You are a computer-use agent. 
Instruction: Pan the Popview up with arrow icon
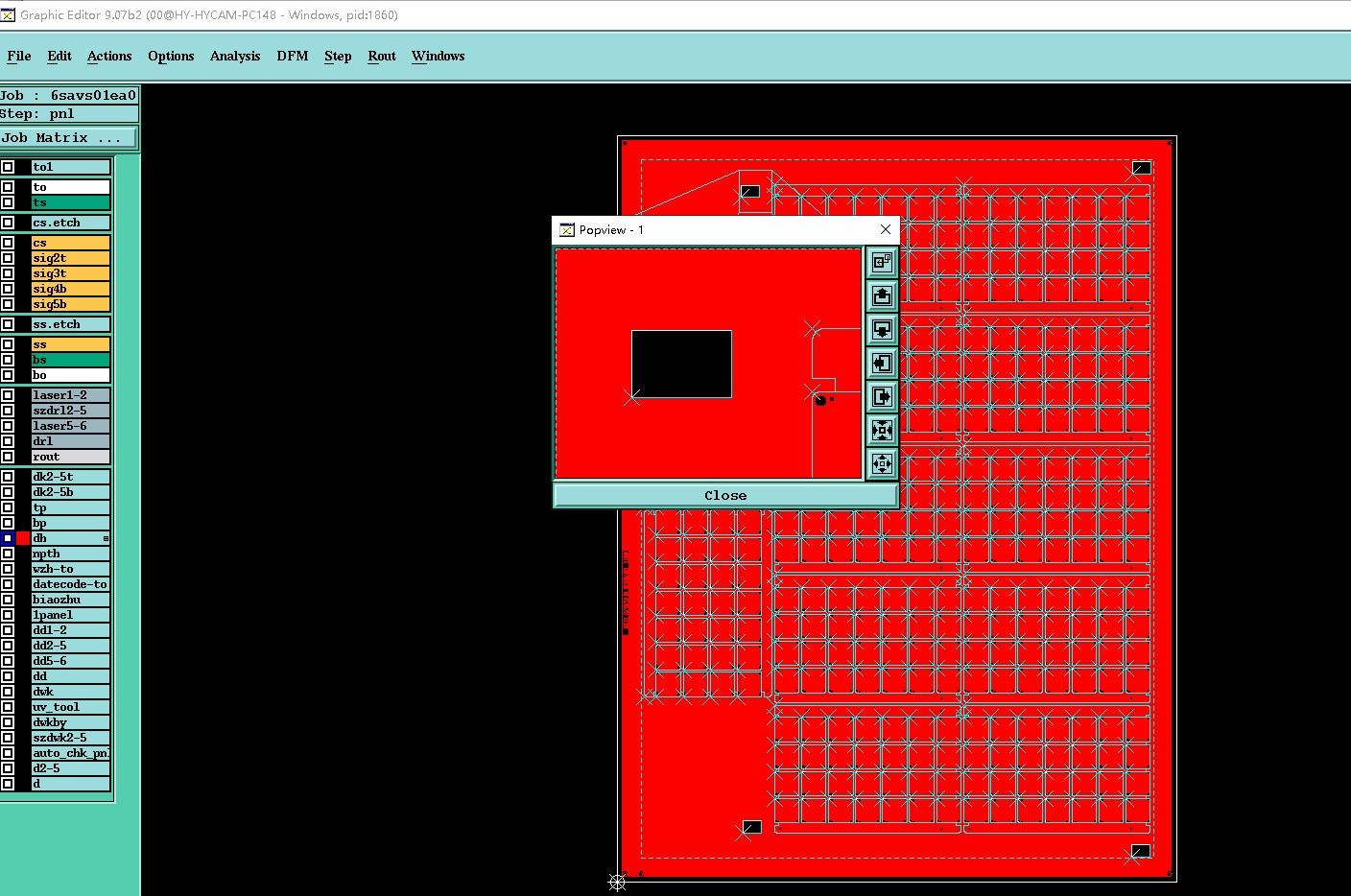pyautogui.click(x=882, y=295)
